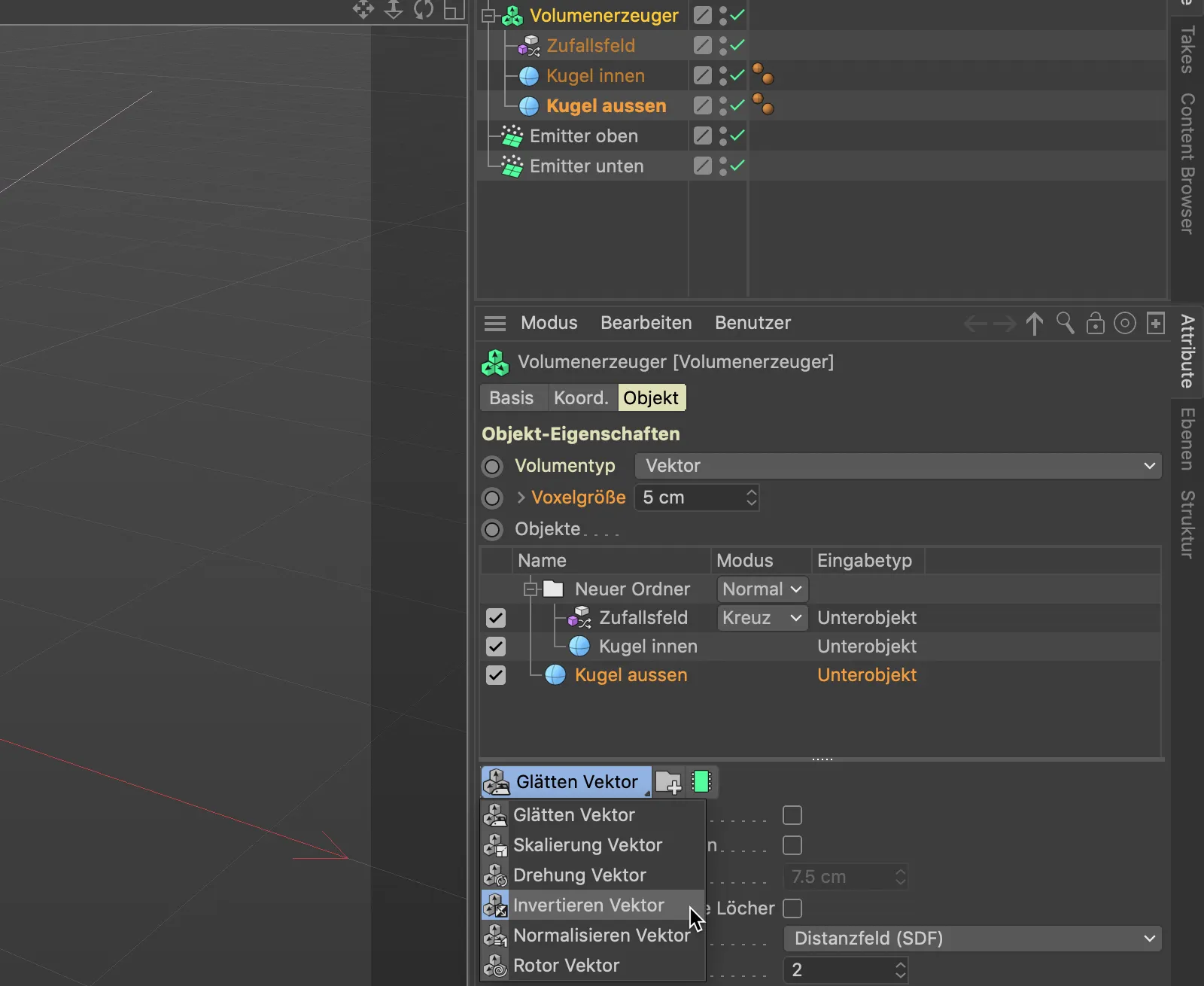Toggle the viewport layout icon
Screen dimensions: 1204x986
453,9
